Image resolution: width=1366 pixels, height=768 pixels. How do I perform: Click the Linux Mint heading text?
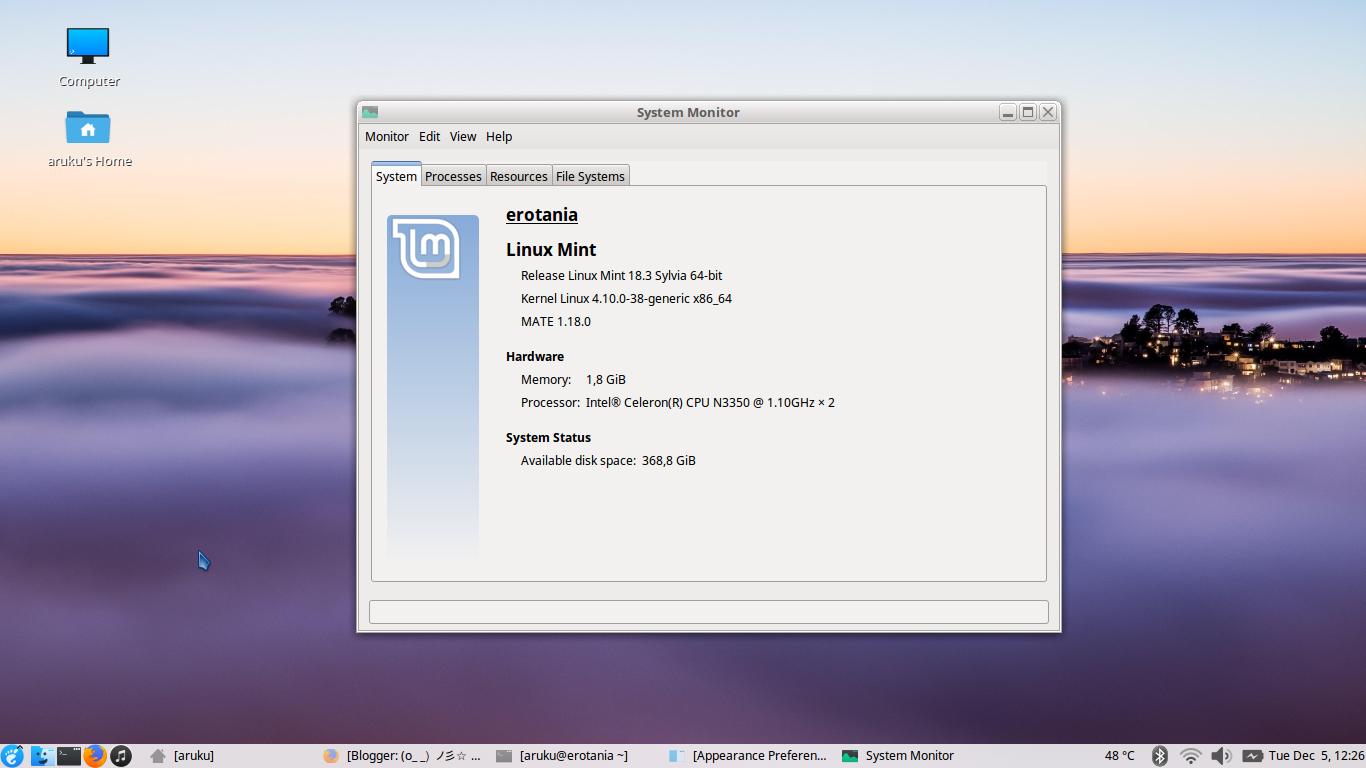tap(551, 250)
